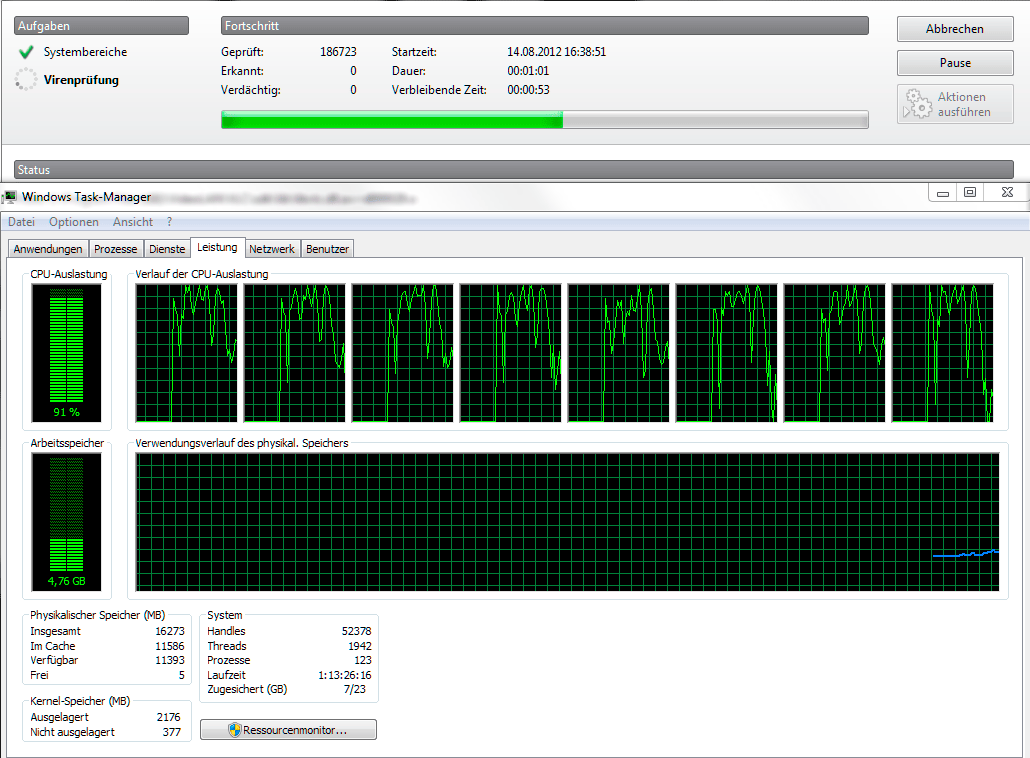Click the Windows Task-Manager title text
Viewport: 1030px width, 758px height.
(x=87, y=196)
